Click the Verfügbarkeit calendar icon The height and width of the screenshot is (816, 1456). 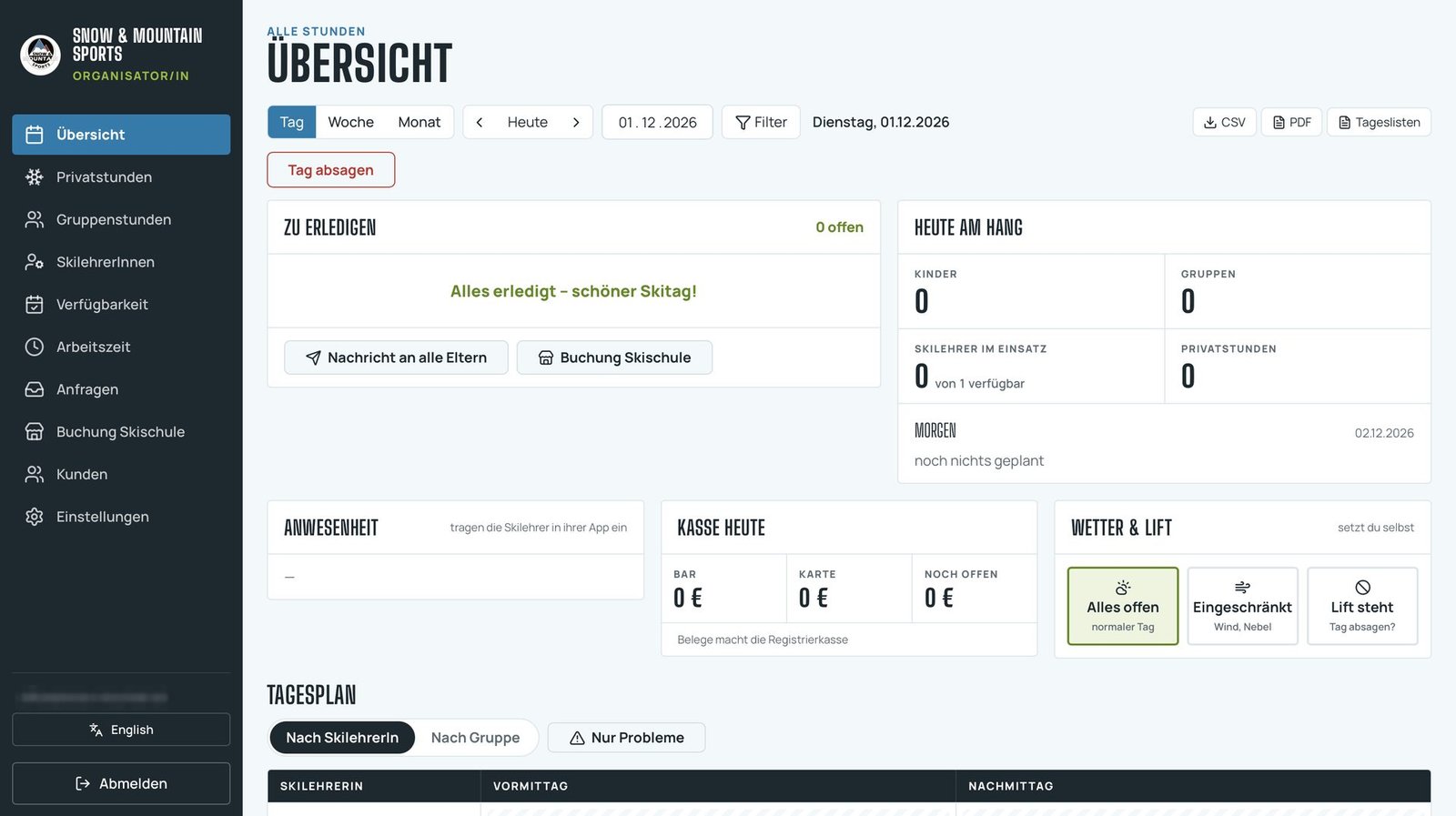(x=35, y=305)
